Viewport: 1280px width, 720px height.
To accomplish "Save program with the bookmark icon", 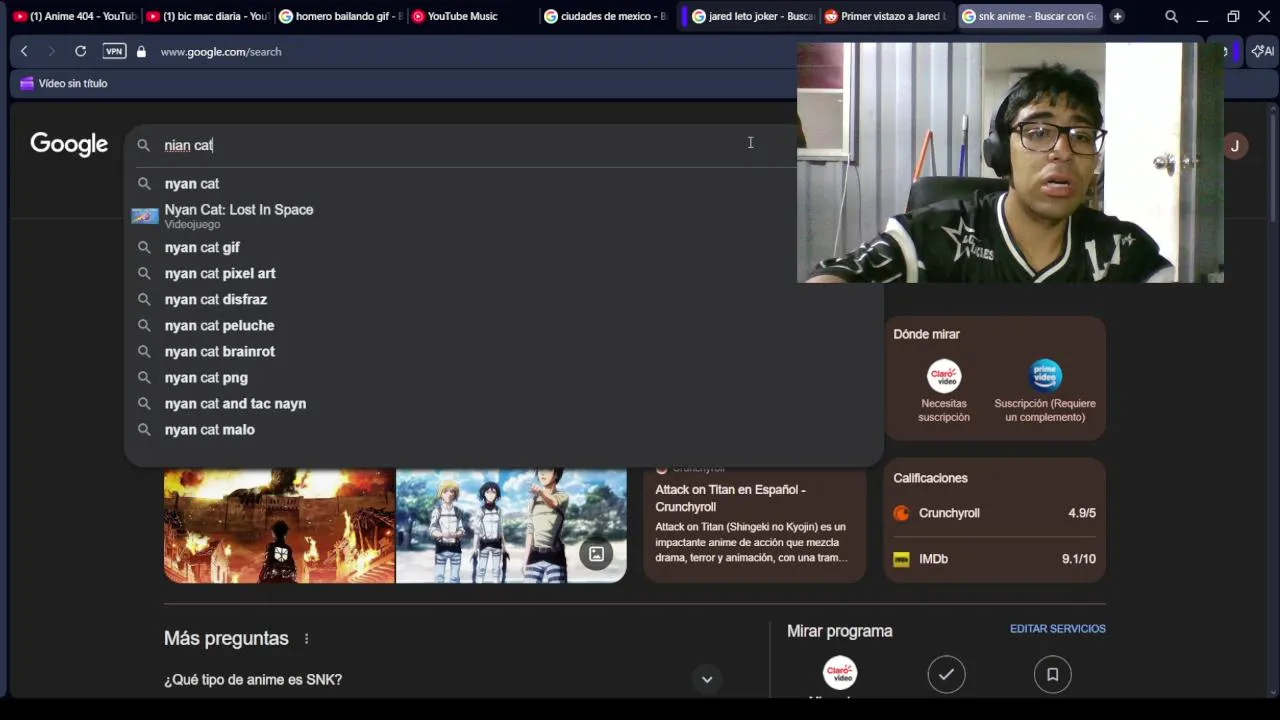I will click(x=1052, y=674).
